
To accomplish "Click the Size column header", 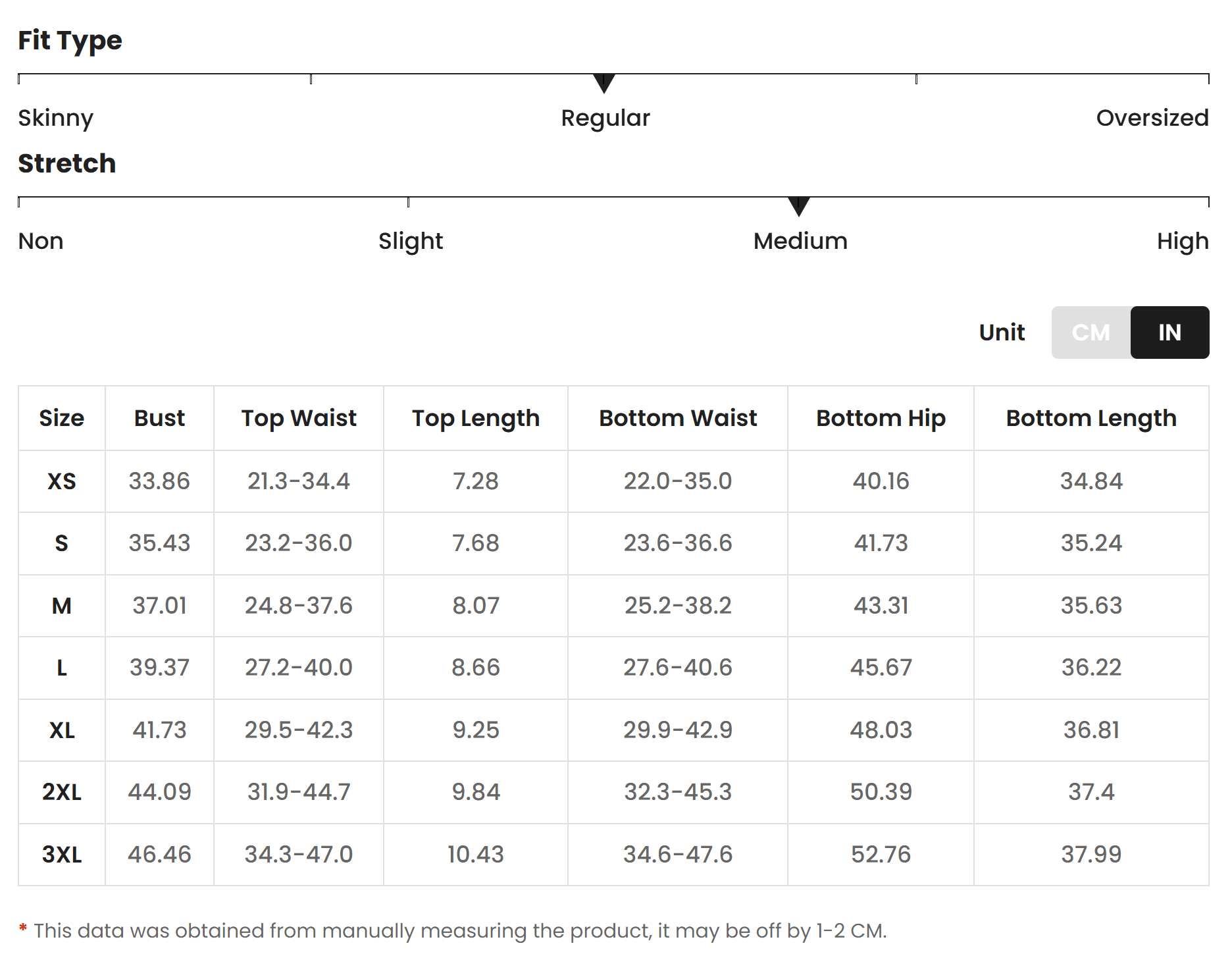I will click(62, 418).
